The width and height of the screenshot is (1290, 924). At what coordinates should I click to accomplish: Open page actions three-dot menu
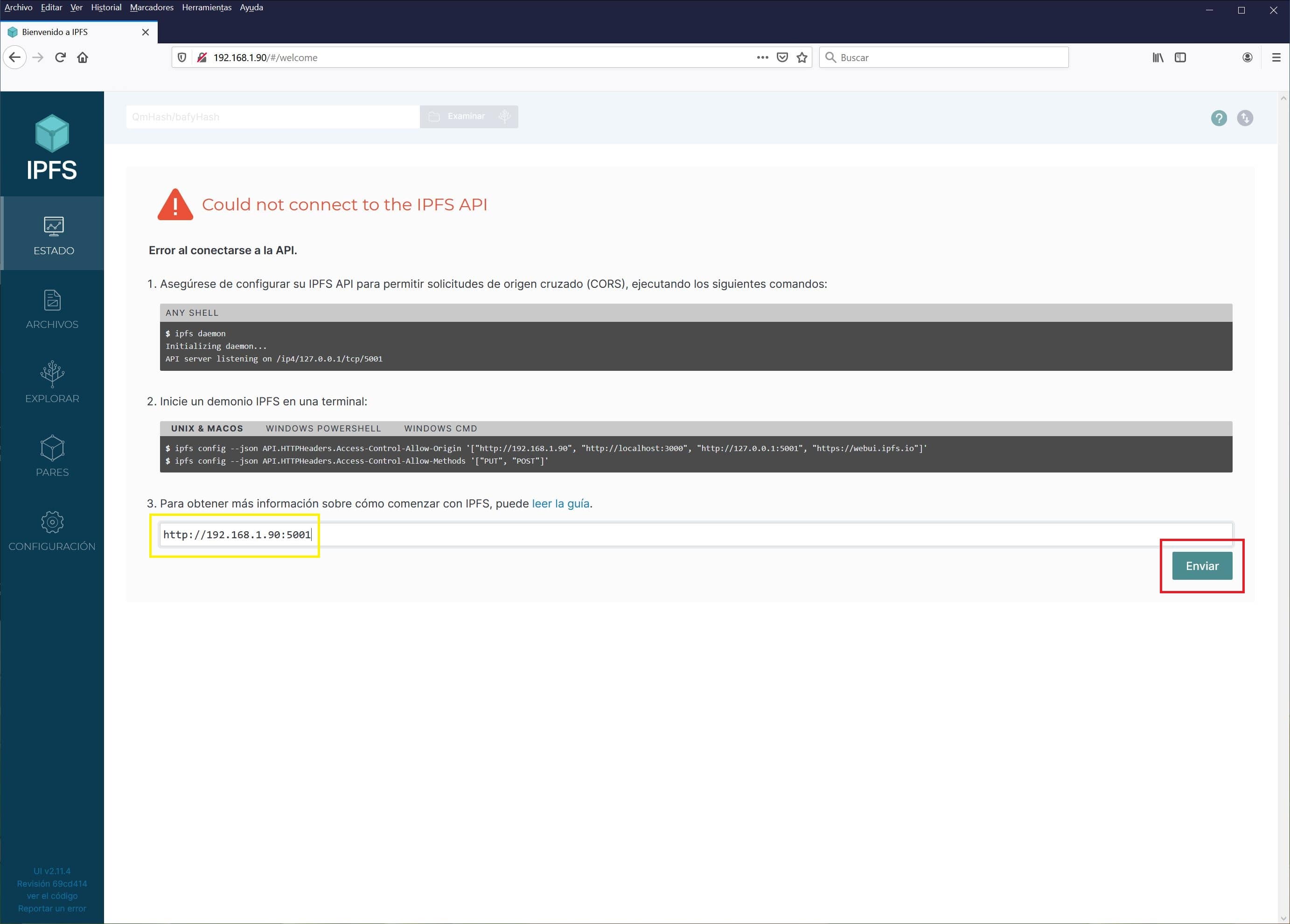(762, 57)
